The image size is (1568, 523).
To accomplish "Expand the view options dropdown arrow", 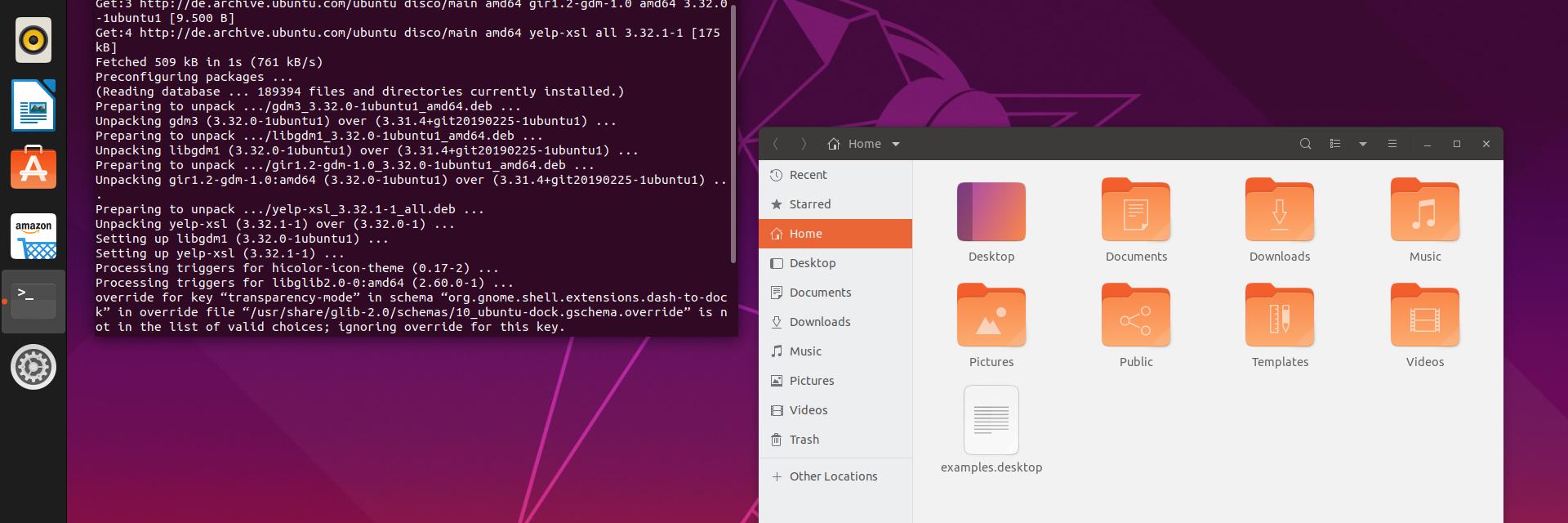I will [1363, 144].
